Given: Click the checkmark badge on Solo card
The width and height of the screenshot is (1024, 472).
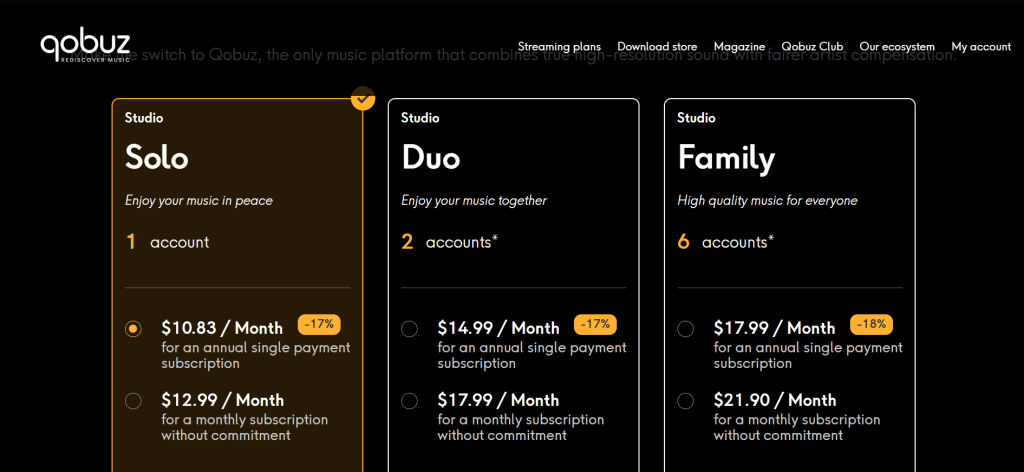Looking at the screenshot, I should point(363,98).
